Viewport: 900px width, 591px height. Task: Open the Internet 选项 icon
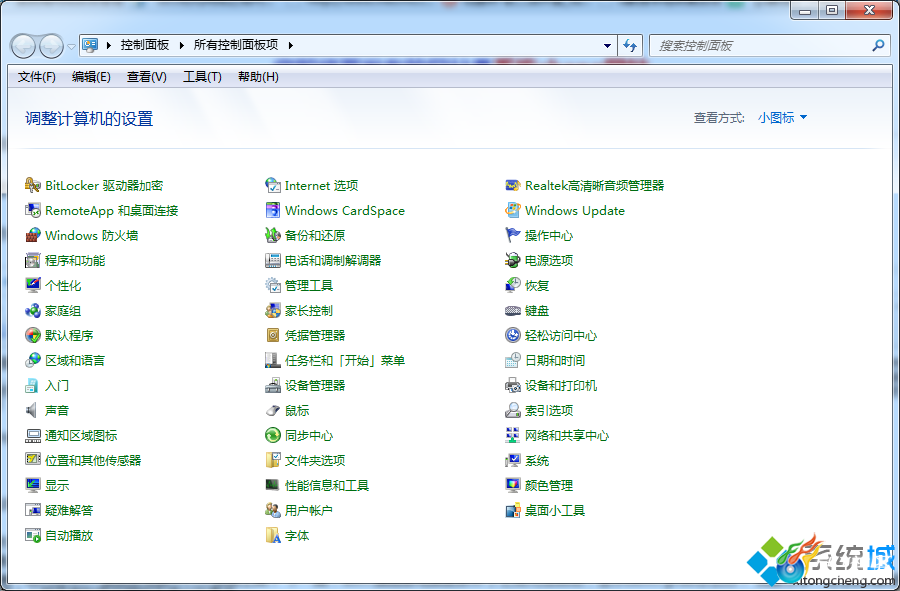tap(273, 185)
